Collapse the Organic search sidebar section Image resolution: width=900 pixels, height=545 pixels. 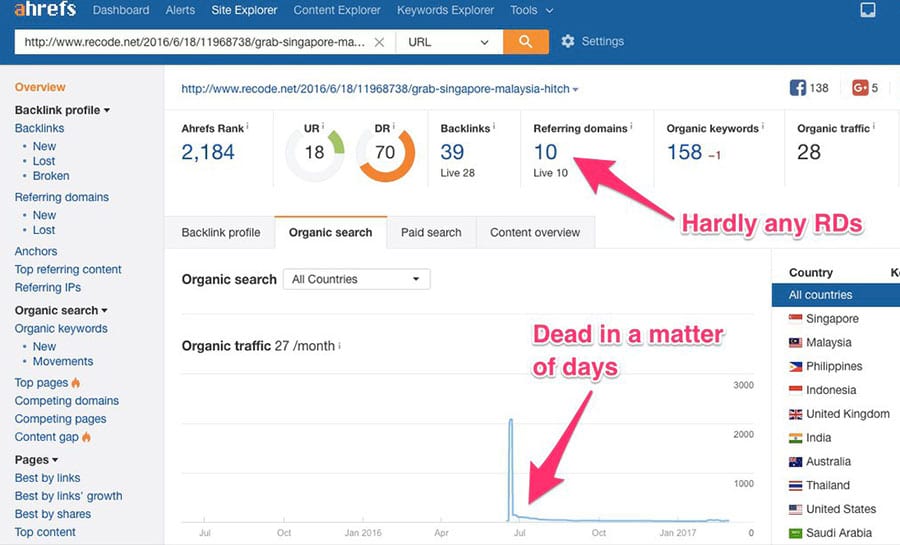(x=61, y=310)
